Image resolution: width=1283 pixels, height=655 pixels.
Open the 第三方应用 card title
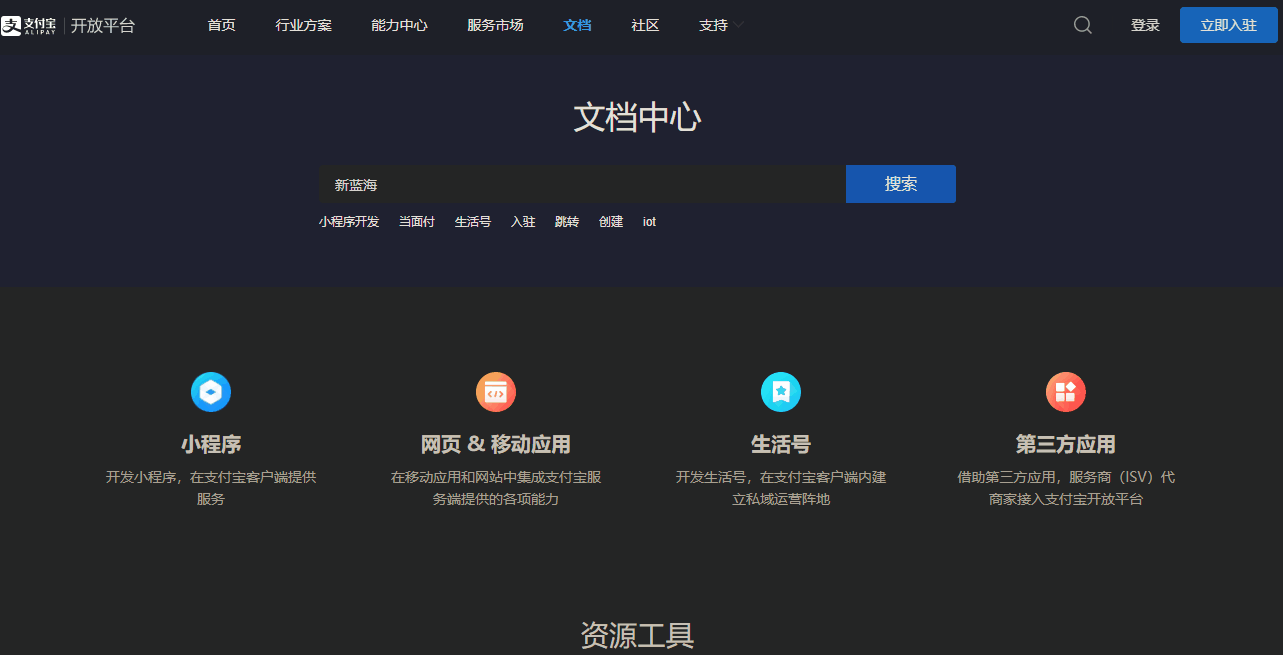click(1066, 444)
